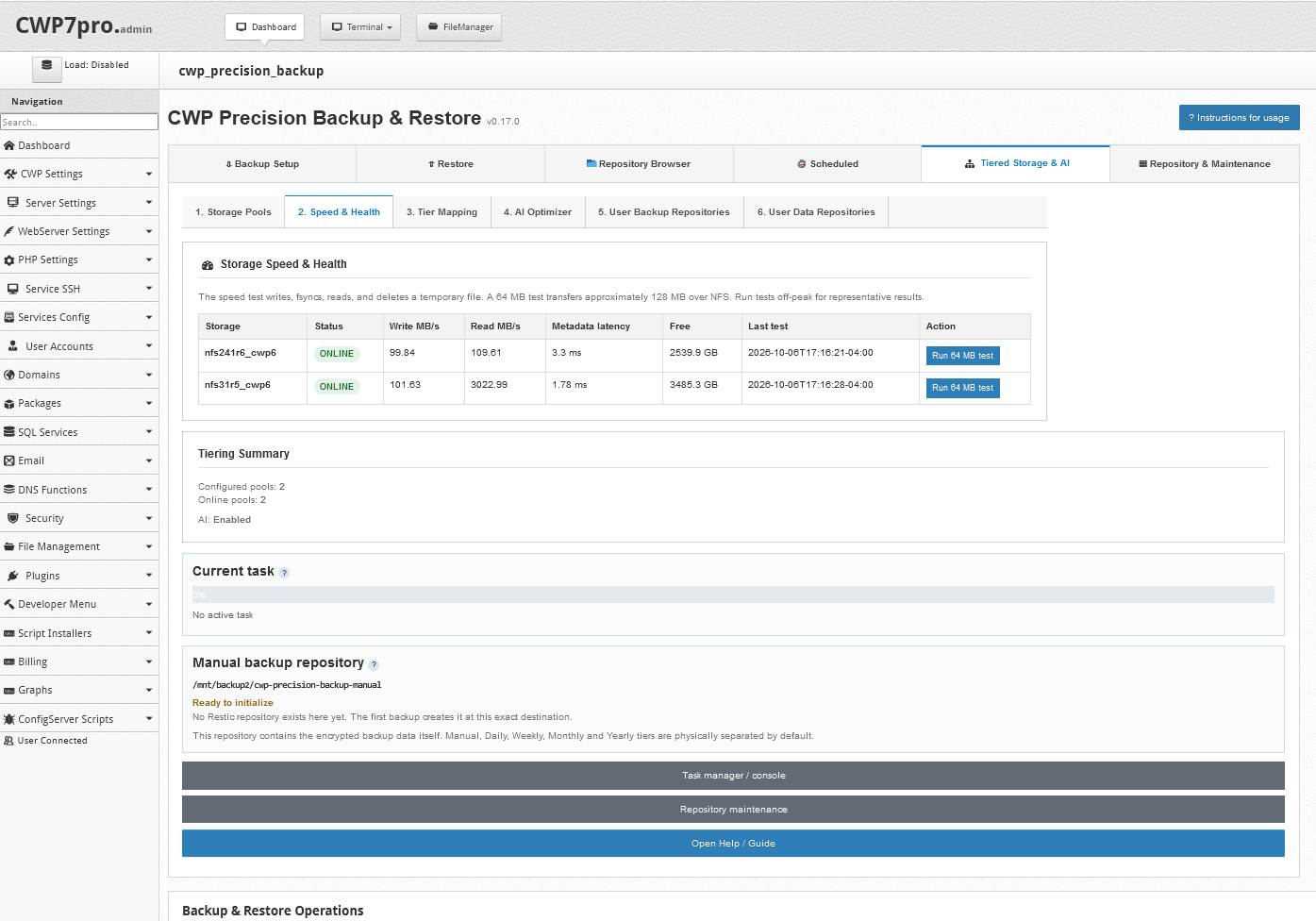This screenshot has width=1316, height=921.
Task: Click the Repository maintenance button
Action: coord(733,810)
